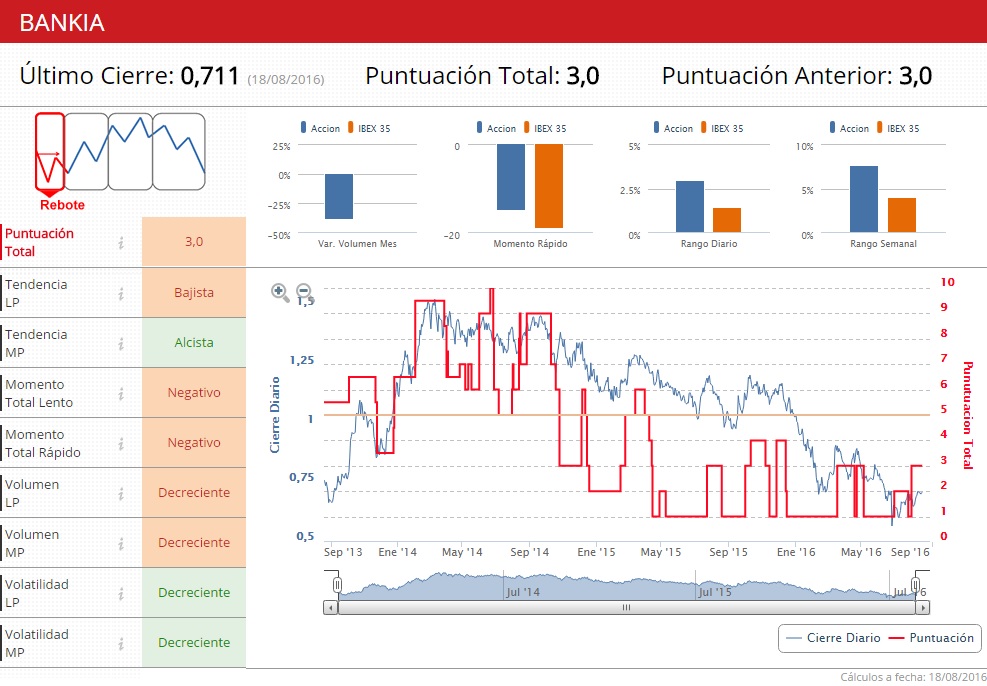Select the orange IBEX 35 bar in Rango Diario
Screen dimensions: 987x686
[x=727, y=220]
